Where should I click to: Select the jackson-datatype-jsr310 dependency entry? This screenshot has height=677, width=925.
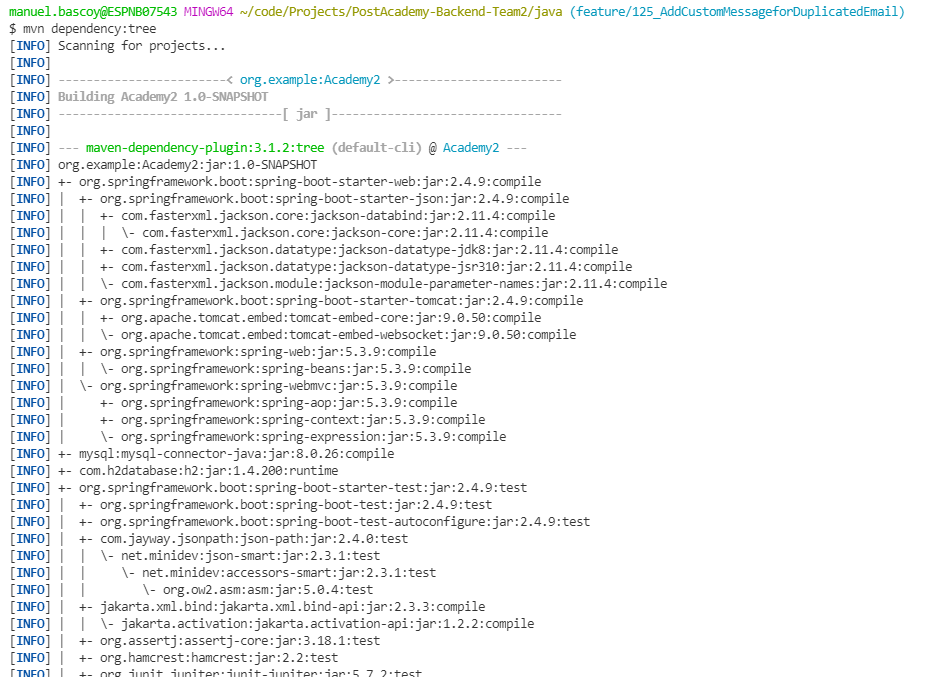(366, 267)
